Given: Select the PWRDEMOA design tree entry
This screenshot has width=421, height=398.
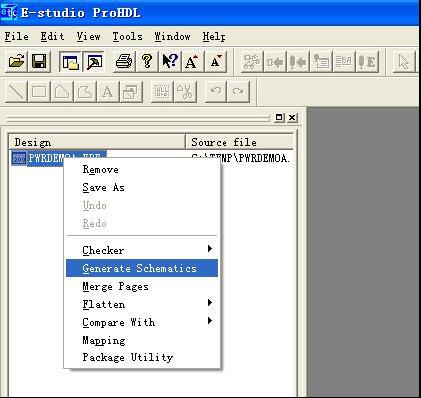Looking at the screenshot, I should [x=59, y=158].
